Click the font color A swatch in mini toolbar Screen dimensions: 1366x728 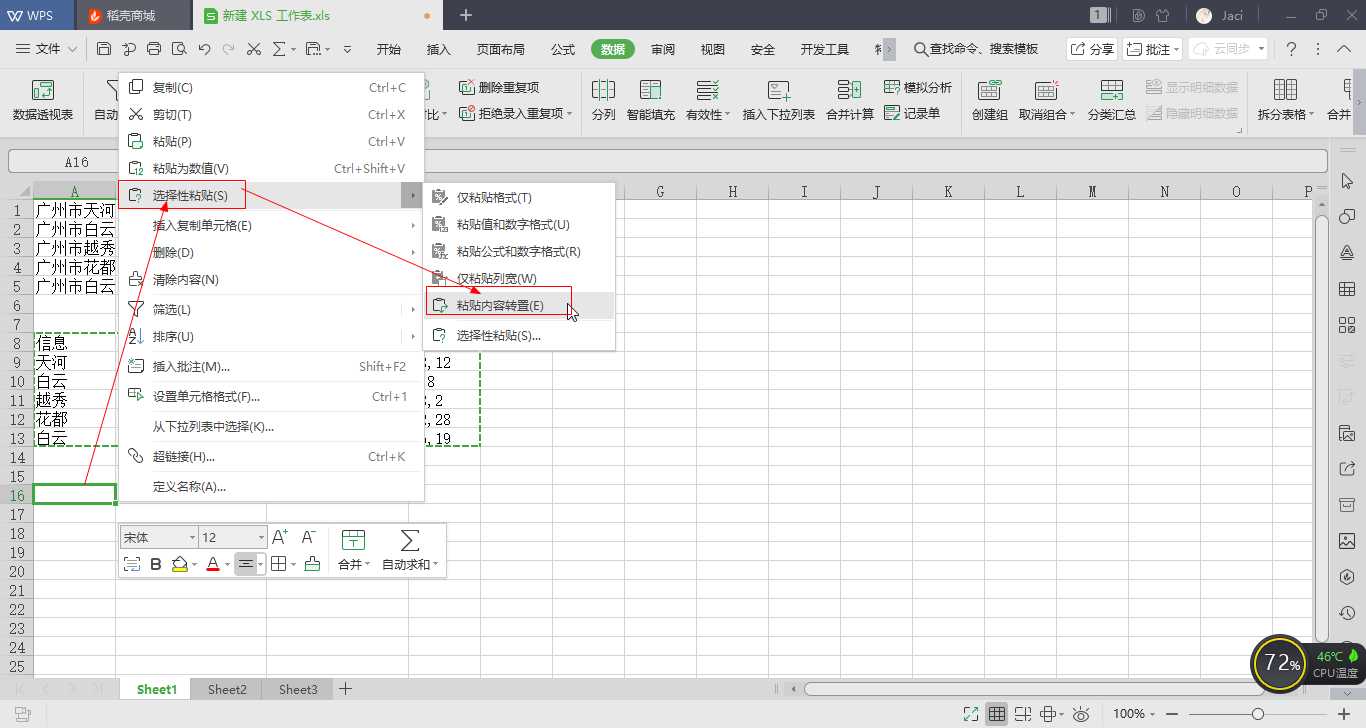coord(212,564)
